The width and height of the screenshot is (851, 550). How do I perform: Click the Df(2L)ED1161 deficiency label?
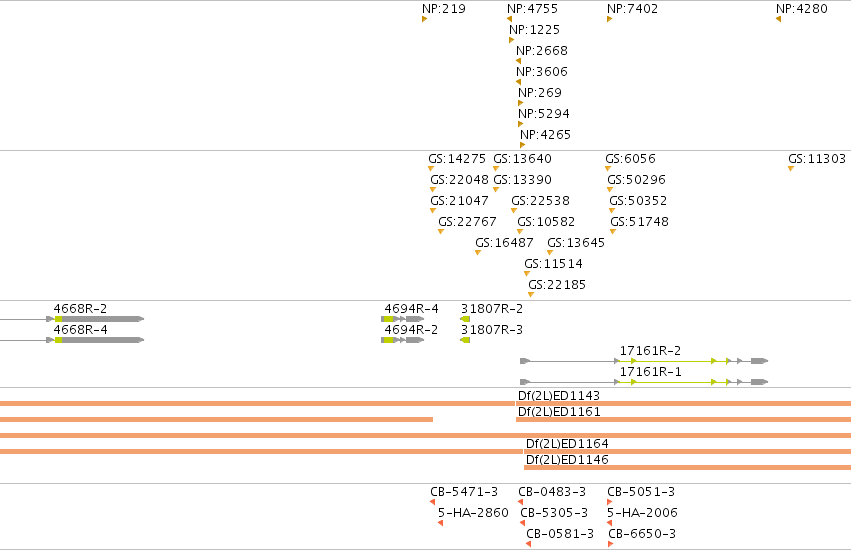click(559, 412)
